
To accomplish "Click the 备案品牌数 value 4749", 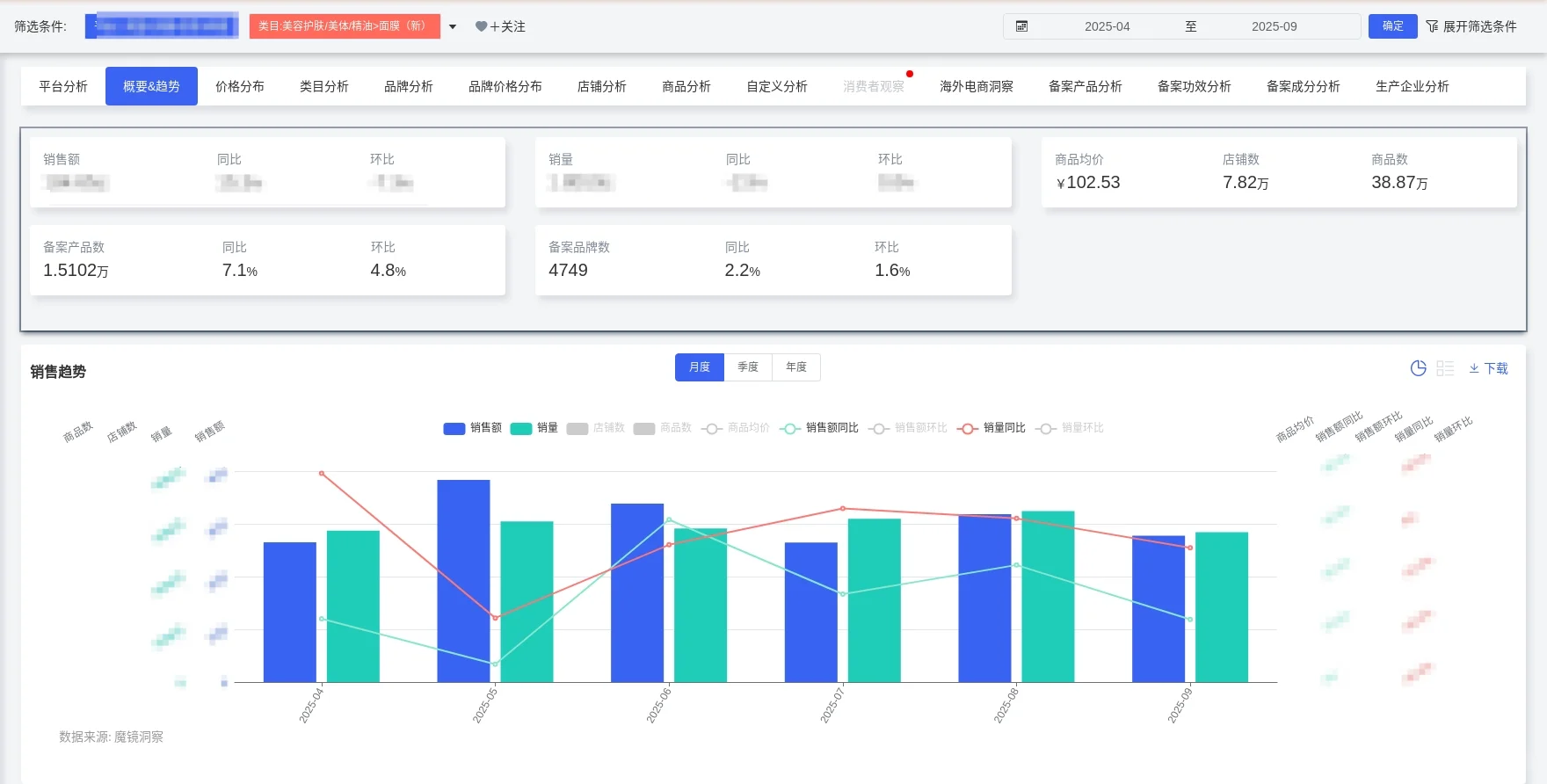I will [568, 271].
